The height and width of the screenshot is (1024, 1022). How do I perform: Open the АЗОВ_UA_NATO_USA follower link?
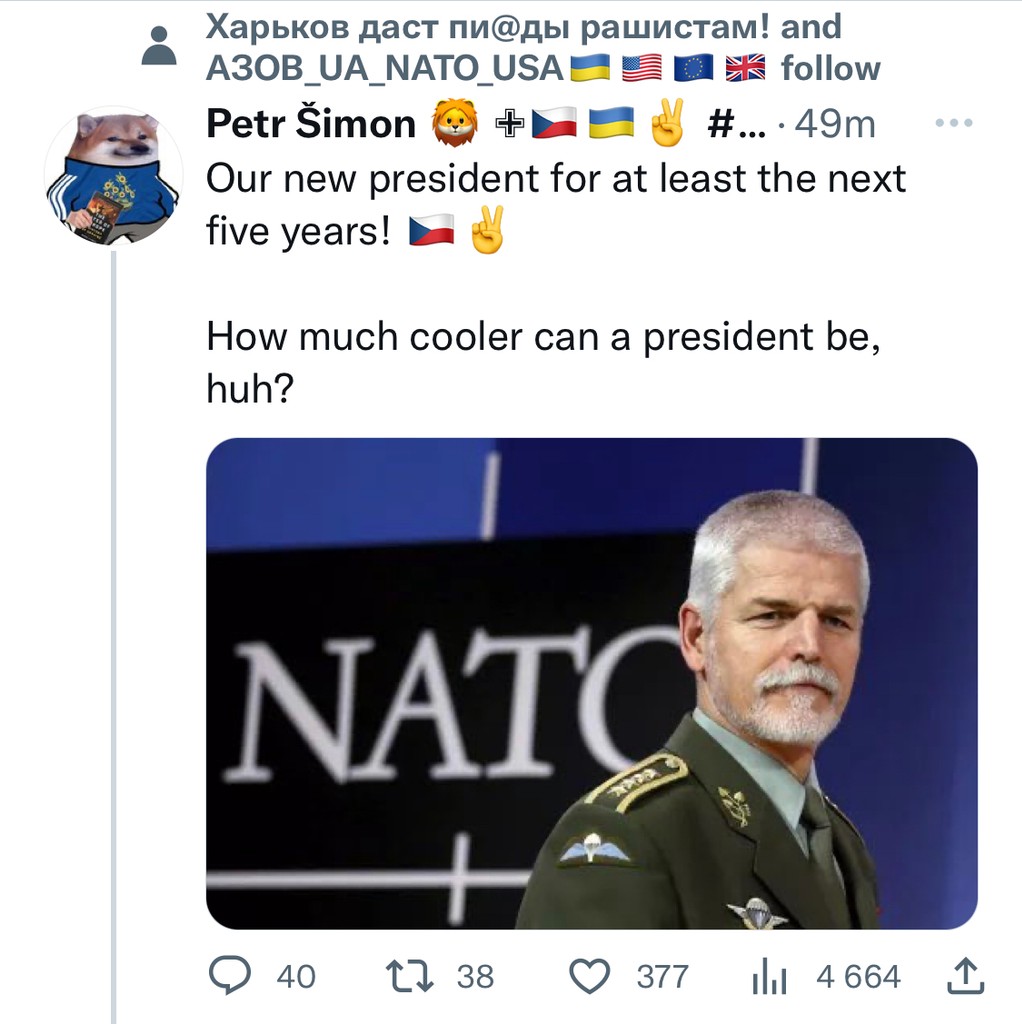tap(385, 68)
